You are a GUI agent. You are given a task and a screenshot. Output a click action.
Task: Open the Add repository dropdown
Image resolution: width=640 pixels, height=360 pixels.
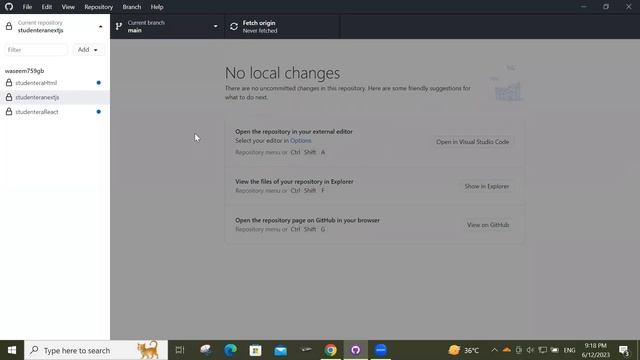88,50
